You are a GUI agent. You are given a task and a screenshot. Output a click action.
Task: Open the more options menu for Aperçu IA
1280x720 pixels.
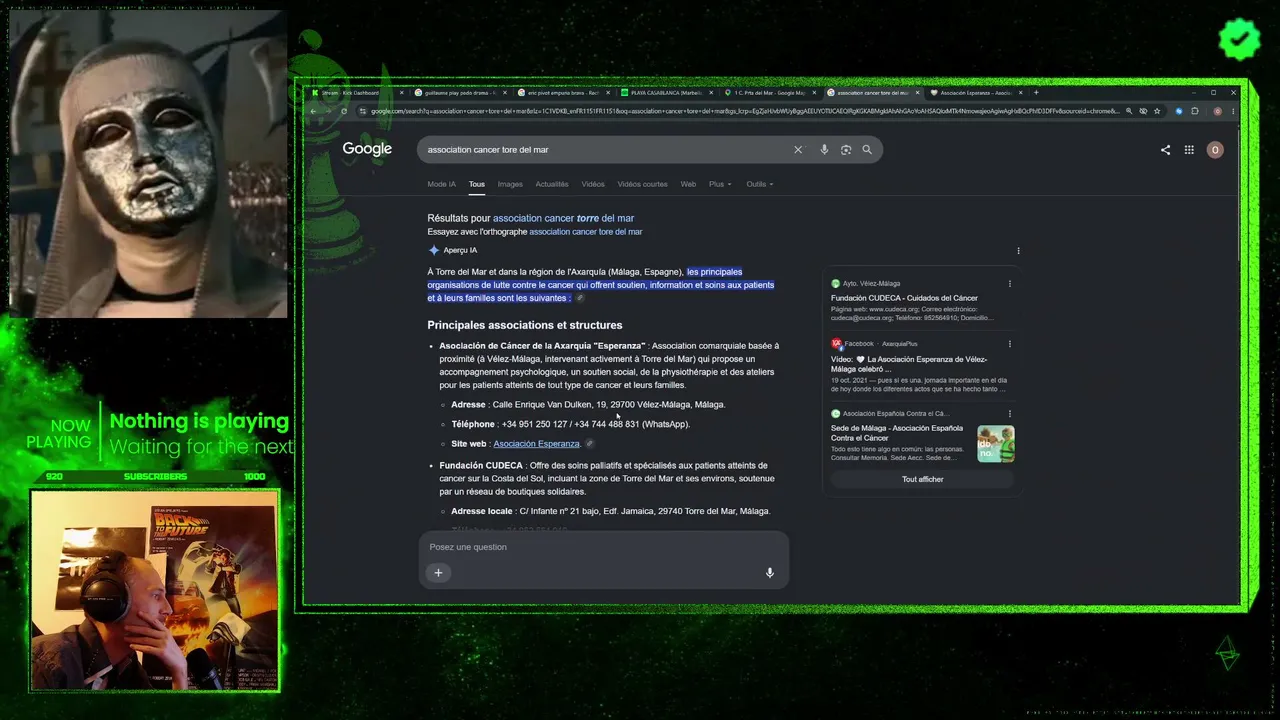pyautogui.click(x=1018, y=250)
